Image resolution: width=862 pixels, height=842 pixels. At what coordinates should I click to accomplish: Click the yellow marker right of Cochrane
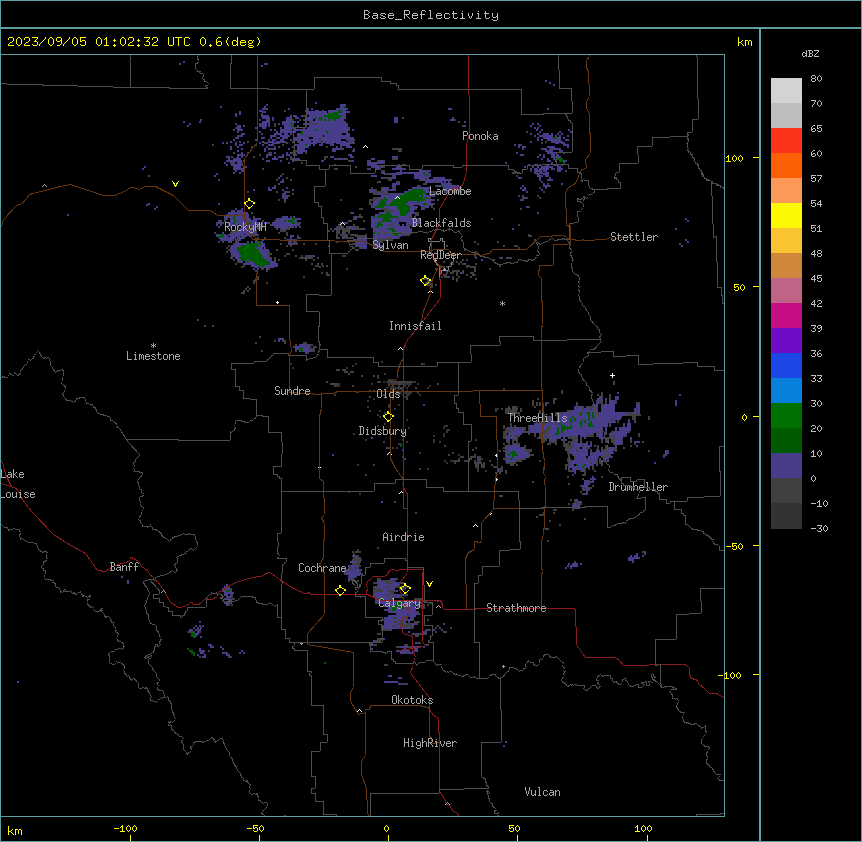tap(340, 590)
